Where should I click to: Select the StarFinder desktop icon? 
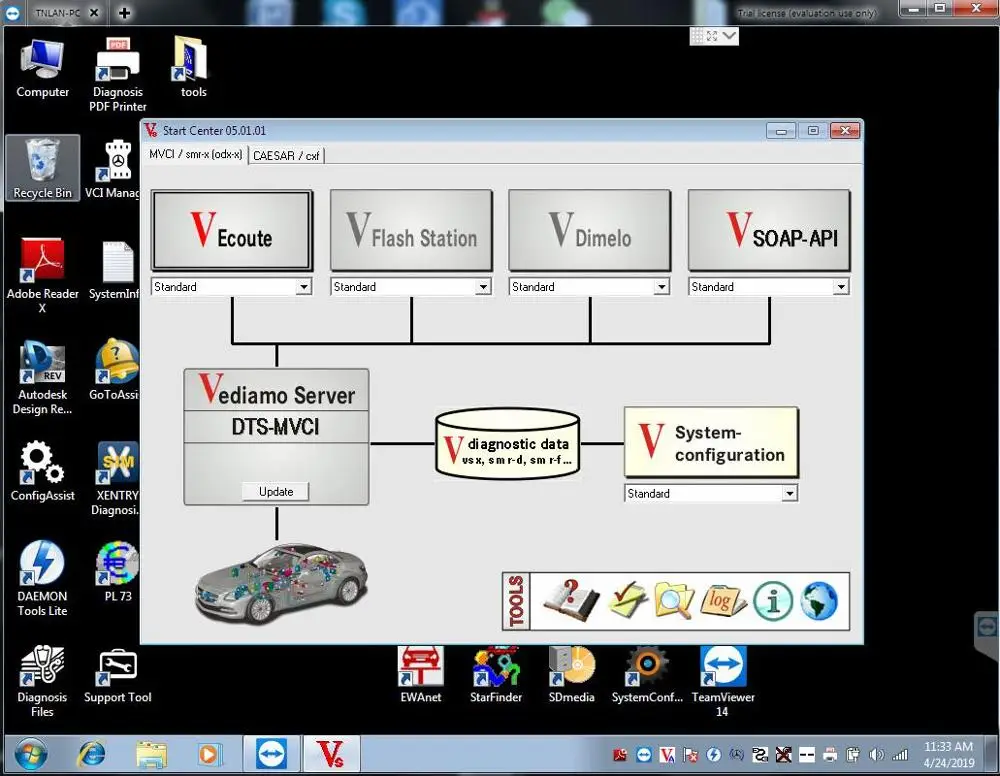click(x=496, y=675)
